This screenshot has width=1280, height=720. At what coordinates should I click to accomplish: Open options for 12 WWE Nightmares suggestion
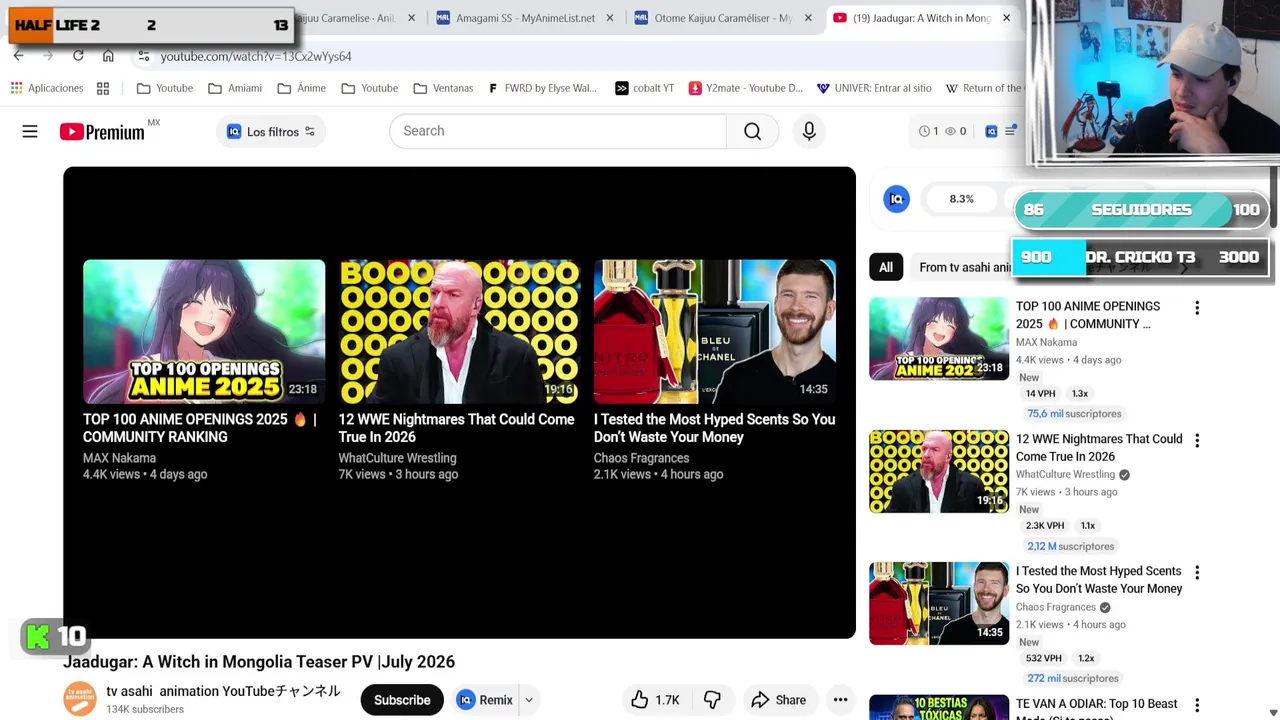pos(1197,440)
